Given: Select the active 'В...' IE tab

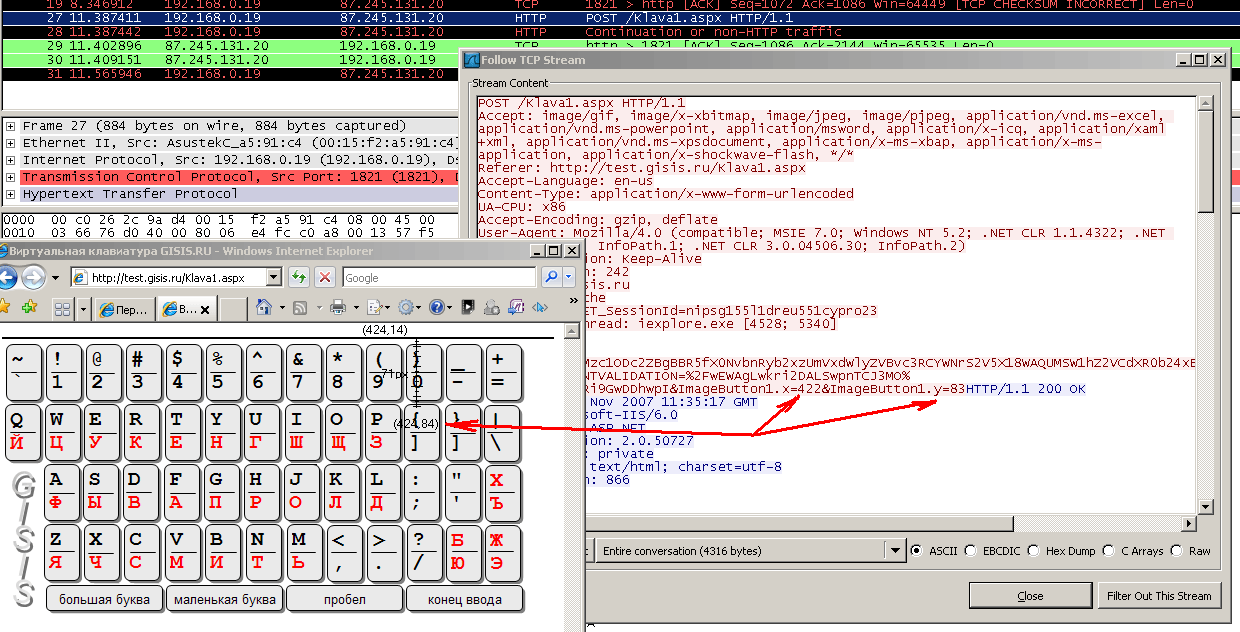Looking at the screenshot, I should (x=187, y=309).
